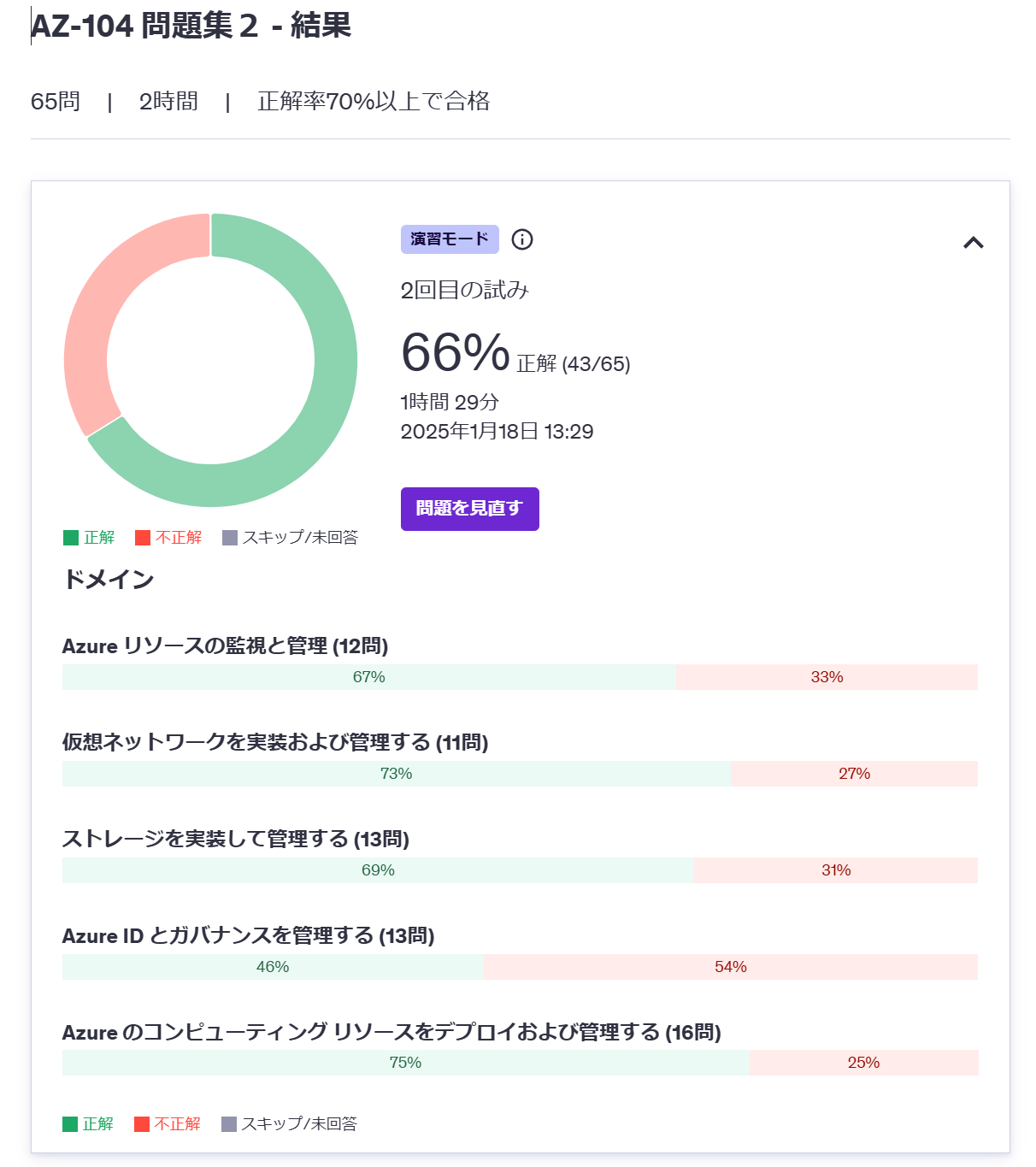This screenshot has width=1036, height=1167.
Task: Click the 2回目の試み text
Action: 465,291
